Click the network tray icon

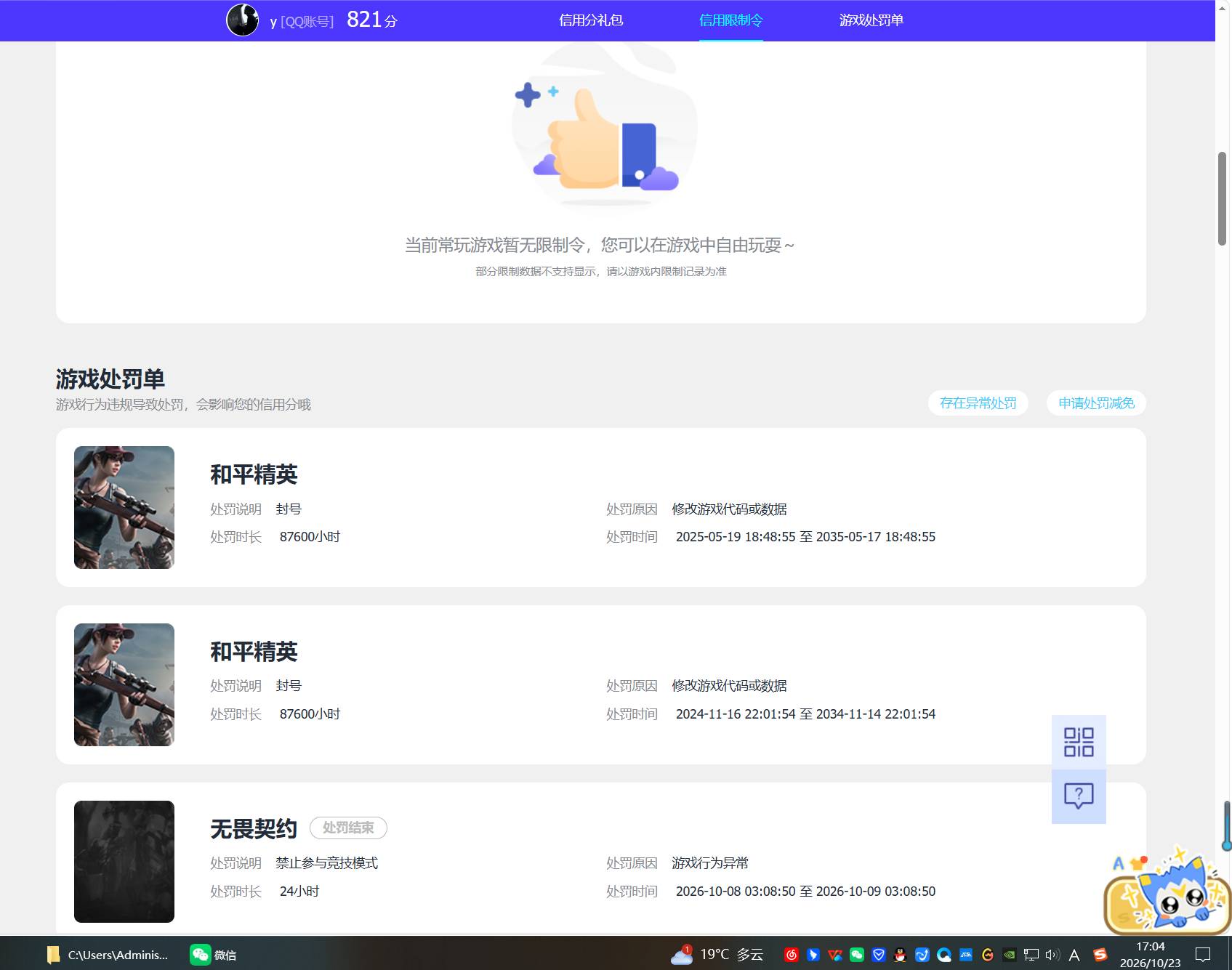[1031, 955]
